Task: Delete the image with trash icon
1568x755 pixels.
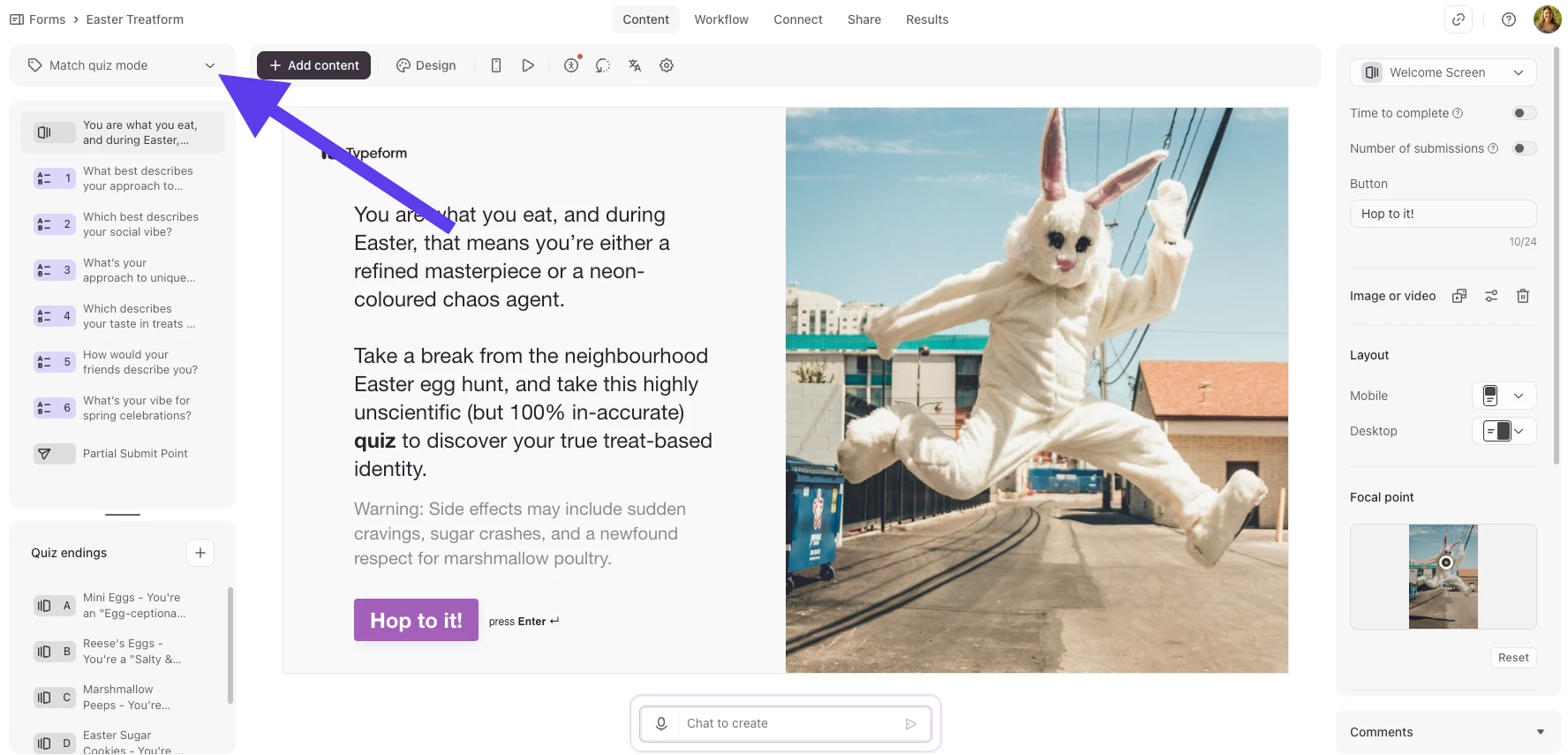Action: coord(1523,296)
